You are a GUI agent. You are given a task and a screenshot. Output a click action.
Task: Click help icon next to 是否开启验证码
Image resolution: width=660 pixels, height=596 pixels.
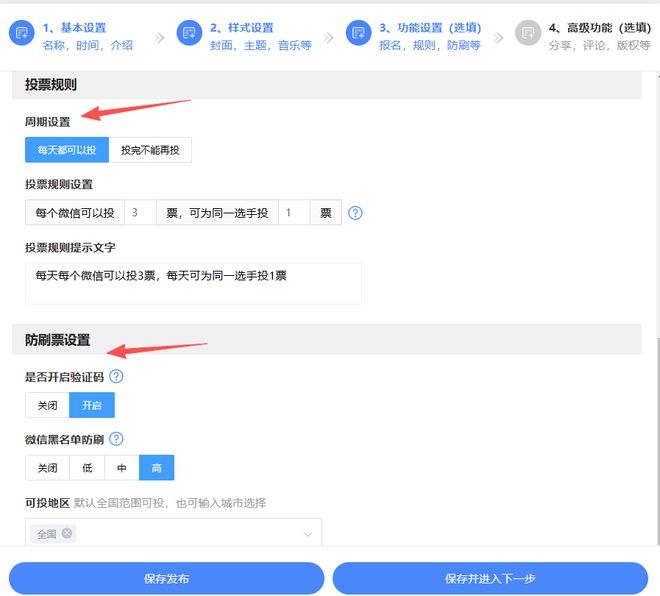click(116, 377)
